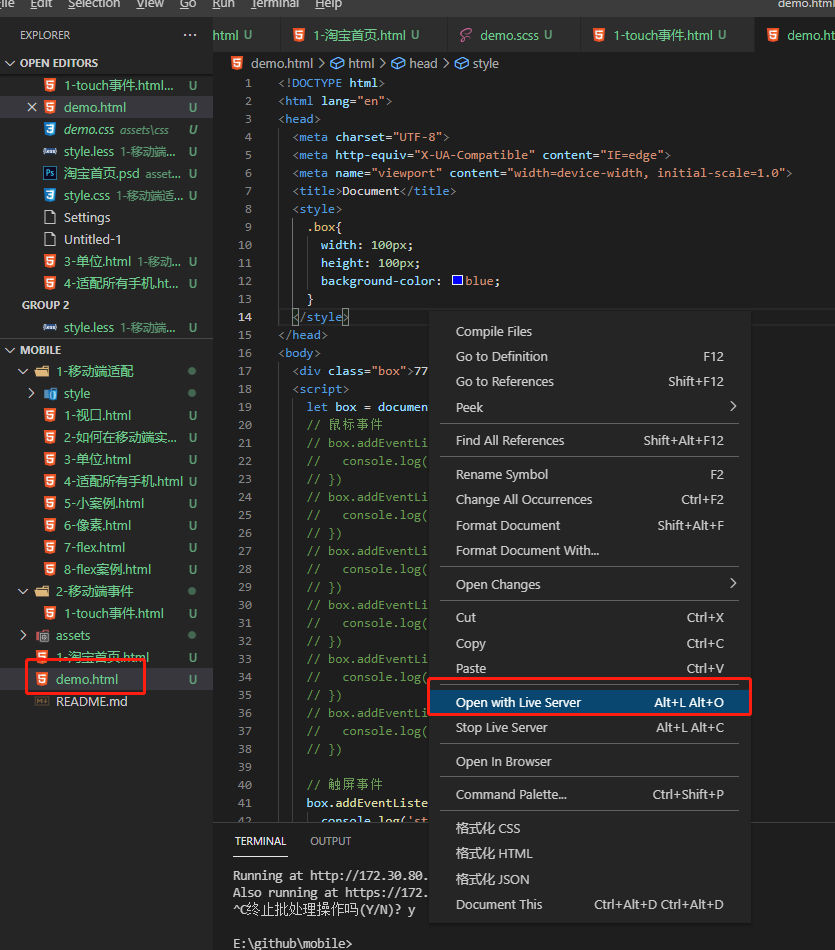Expand the Peek submenu arrow
Viewport: 835px width, 950px height.
[733, 407]
